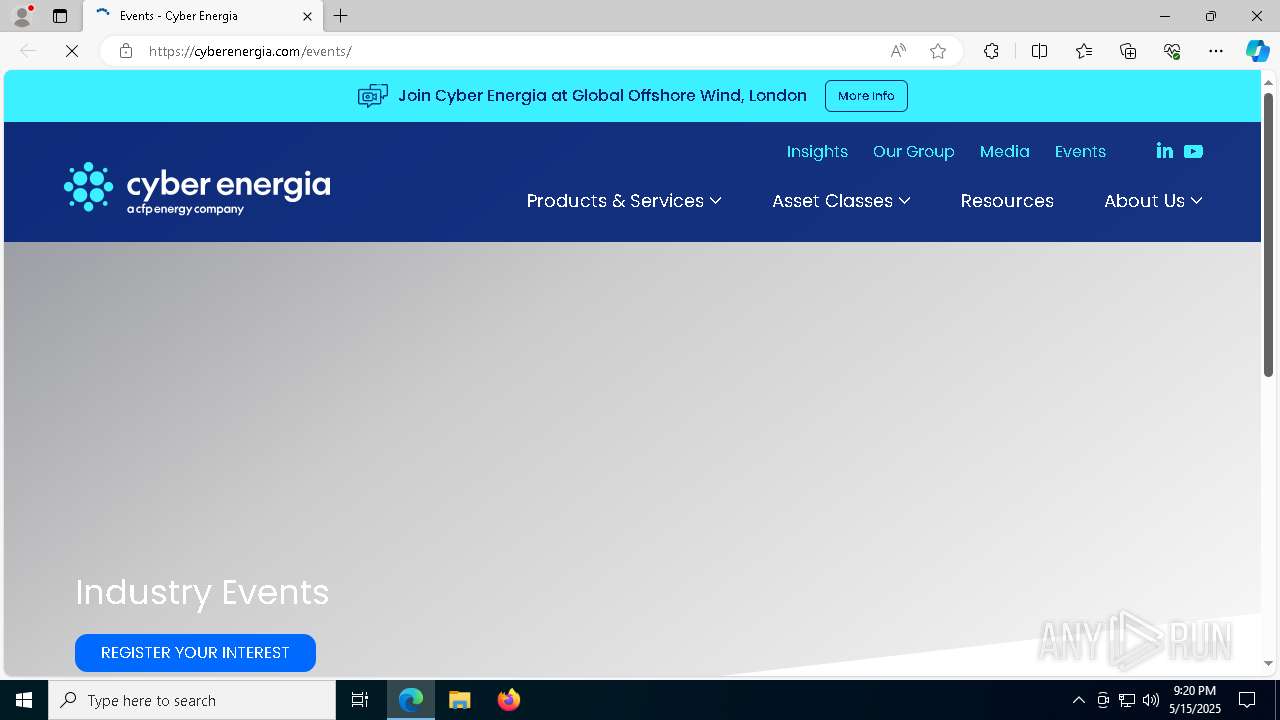Screen dimensions: 1280x720
Task: Open the tab actions menu icon
Action: (60, 16)
